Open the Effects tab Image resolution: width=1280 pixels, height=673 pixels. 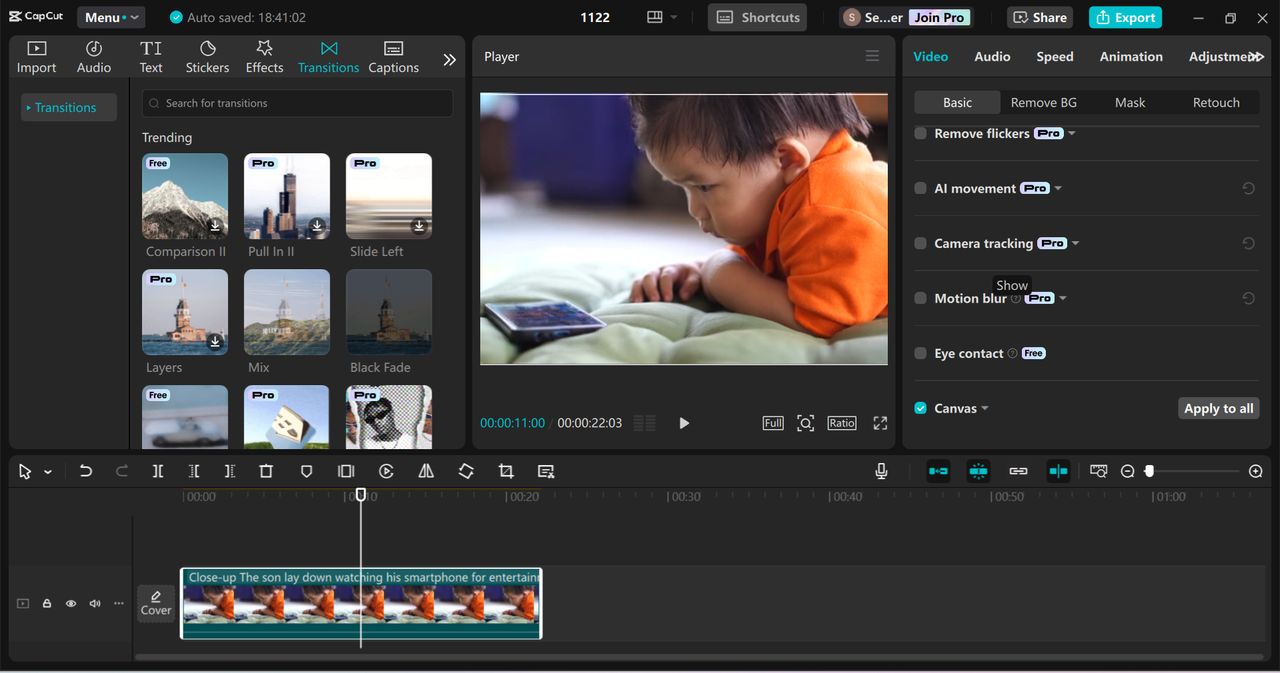click(x=264, y=57)
